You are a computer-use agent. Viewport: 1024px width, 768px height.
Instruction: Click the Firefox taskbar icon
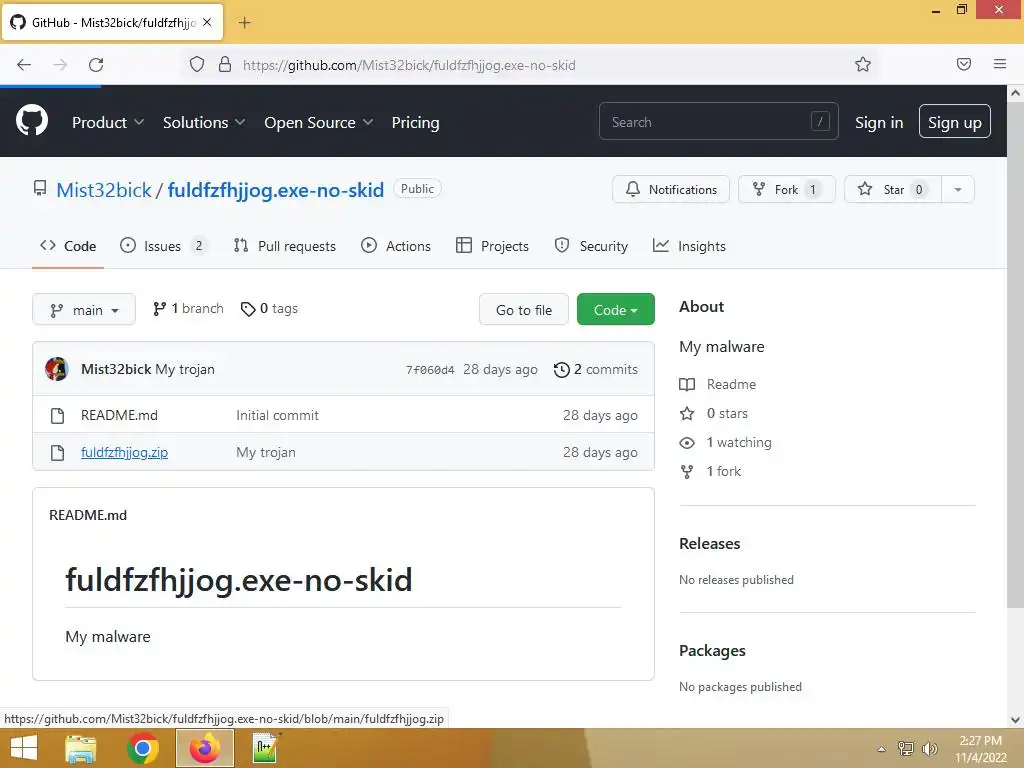(x=204, y=748)
